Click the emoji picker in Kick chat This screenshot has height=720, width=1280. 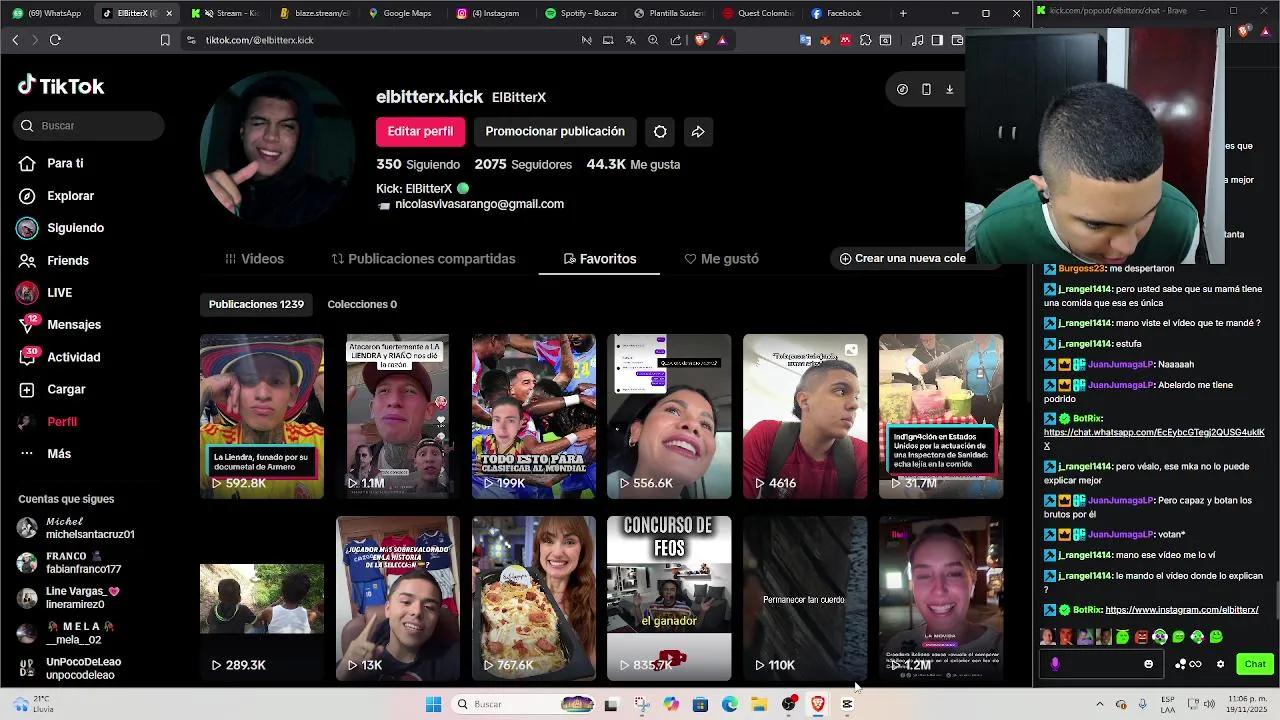pos(1148,664)
